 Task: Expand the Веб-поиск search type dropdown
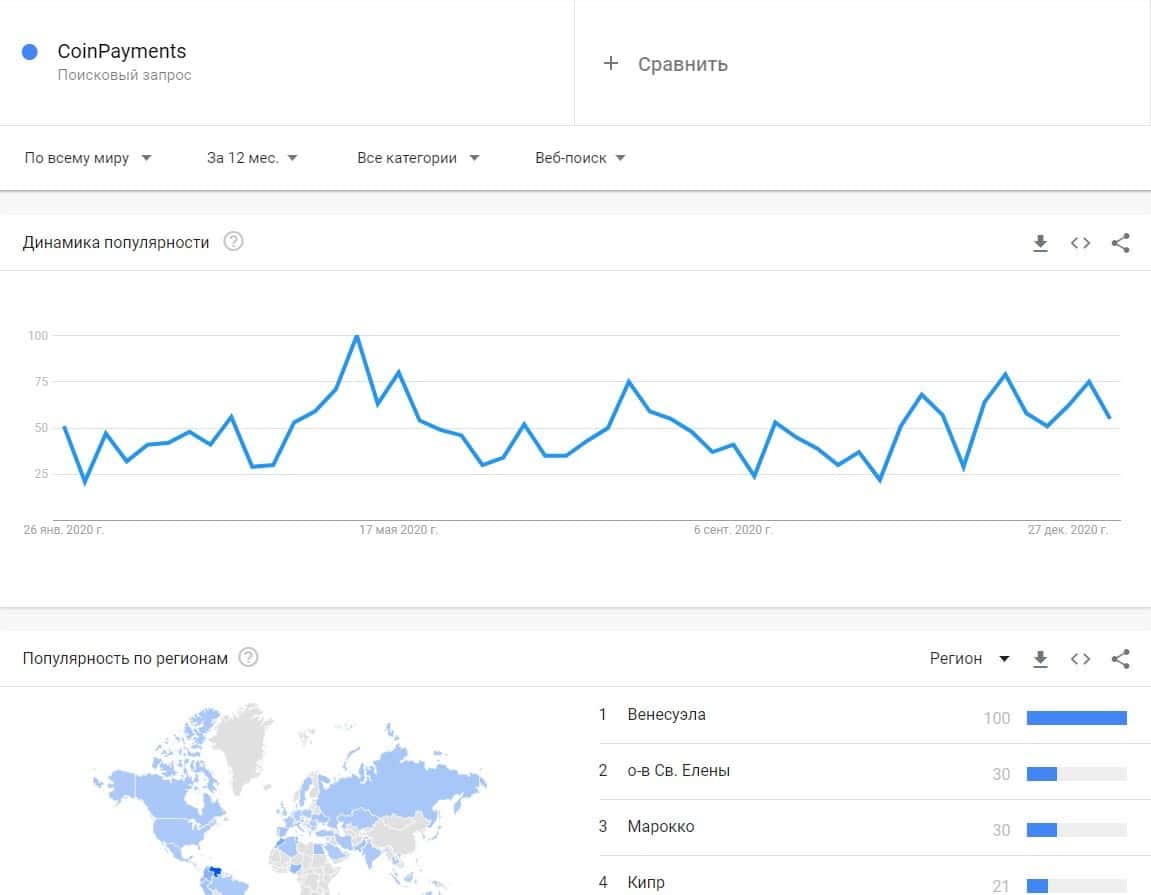[x=580, y=158]
